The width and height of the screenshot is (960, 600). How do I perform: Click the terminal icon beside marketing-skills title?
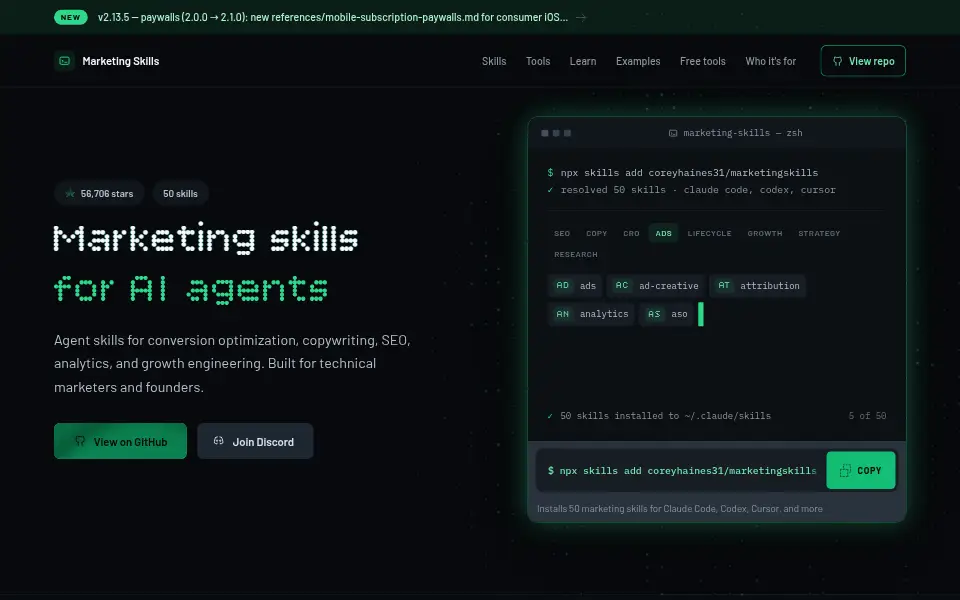(673, 133)
